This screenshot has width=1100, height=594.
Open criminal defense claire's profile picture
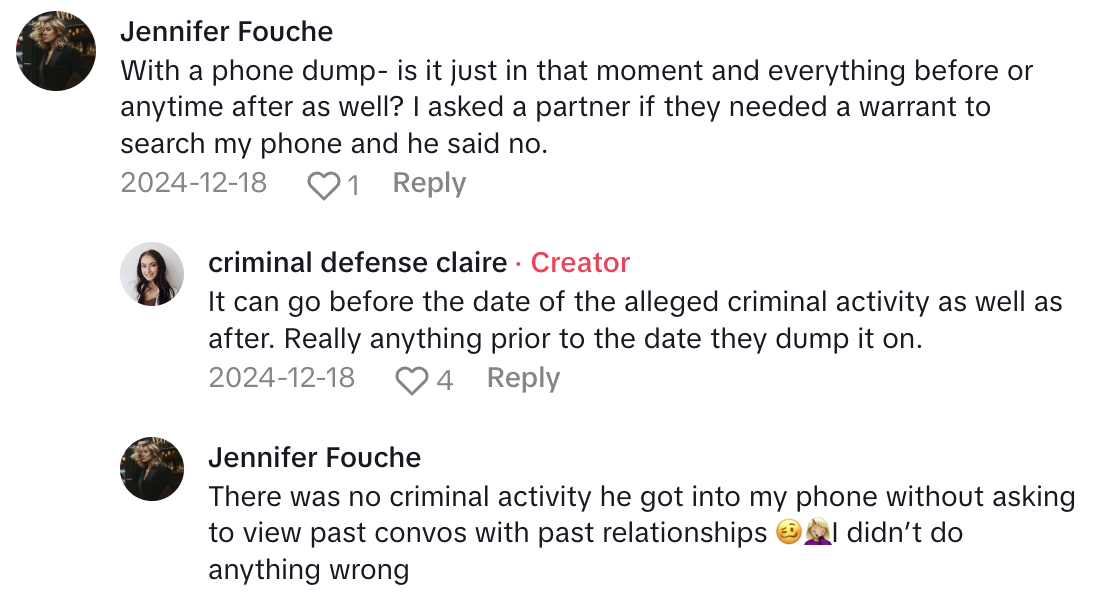(152, 273)
